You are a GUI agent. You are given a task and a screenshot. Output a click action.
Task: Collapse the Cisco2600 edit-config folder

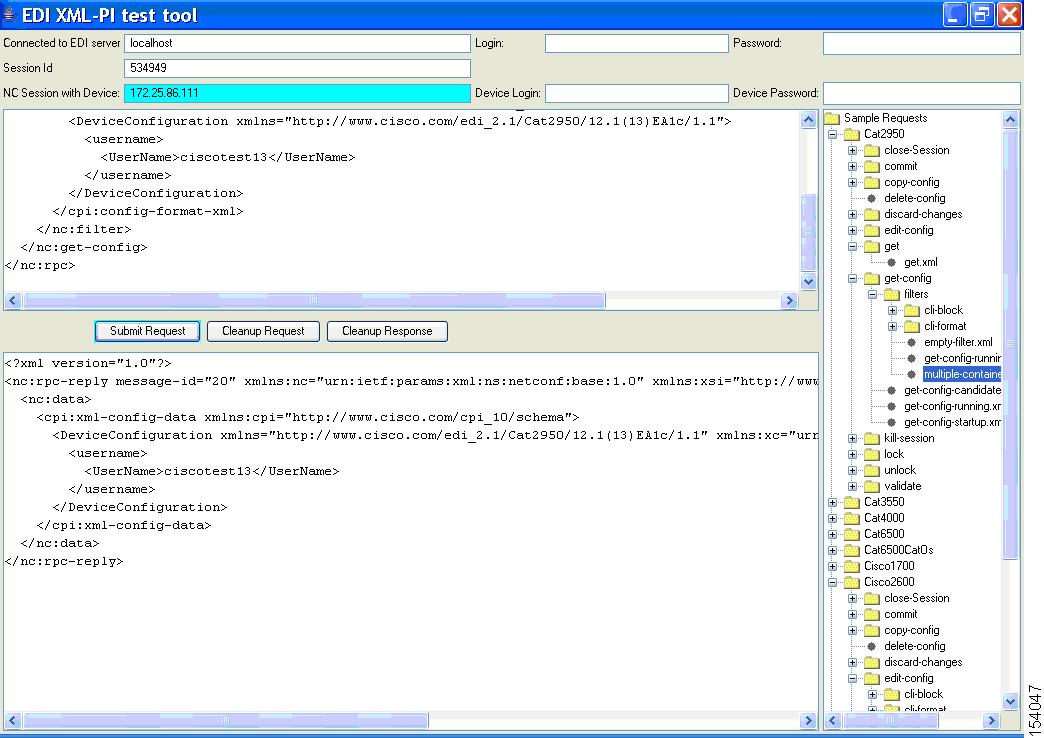coord(852,679)
